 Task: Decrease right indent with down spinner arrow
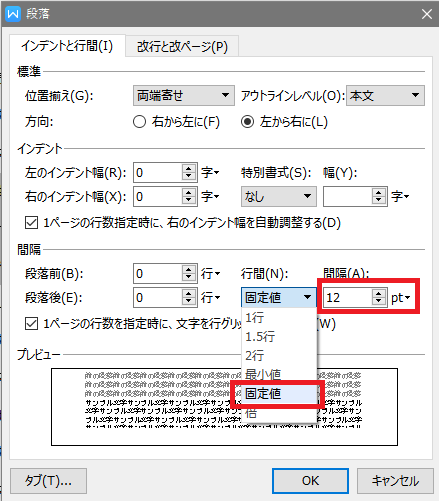click(189, 201)
